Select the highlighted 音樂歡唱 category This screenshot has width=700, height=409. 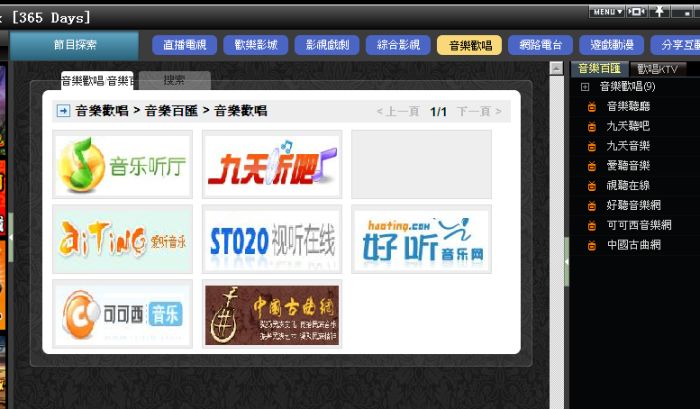coord(469,45)
